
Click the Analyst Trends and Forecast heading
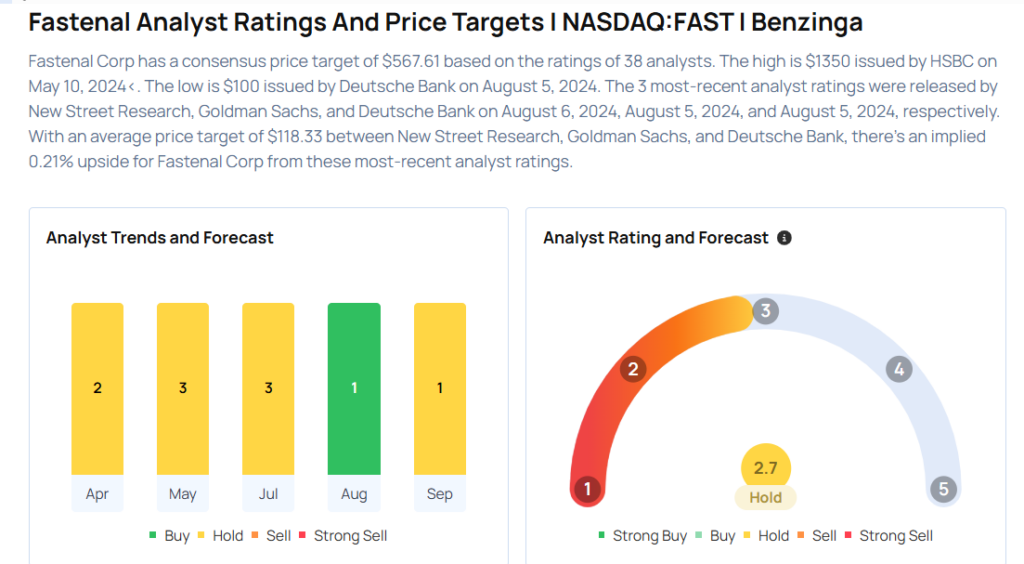coord(160,238)
